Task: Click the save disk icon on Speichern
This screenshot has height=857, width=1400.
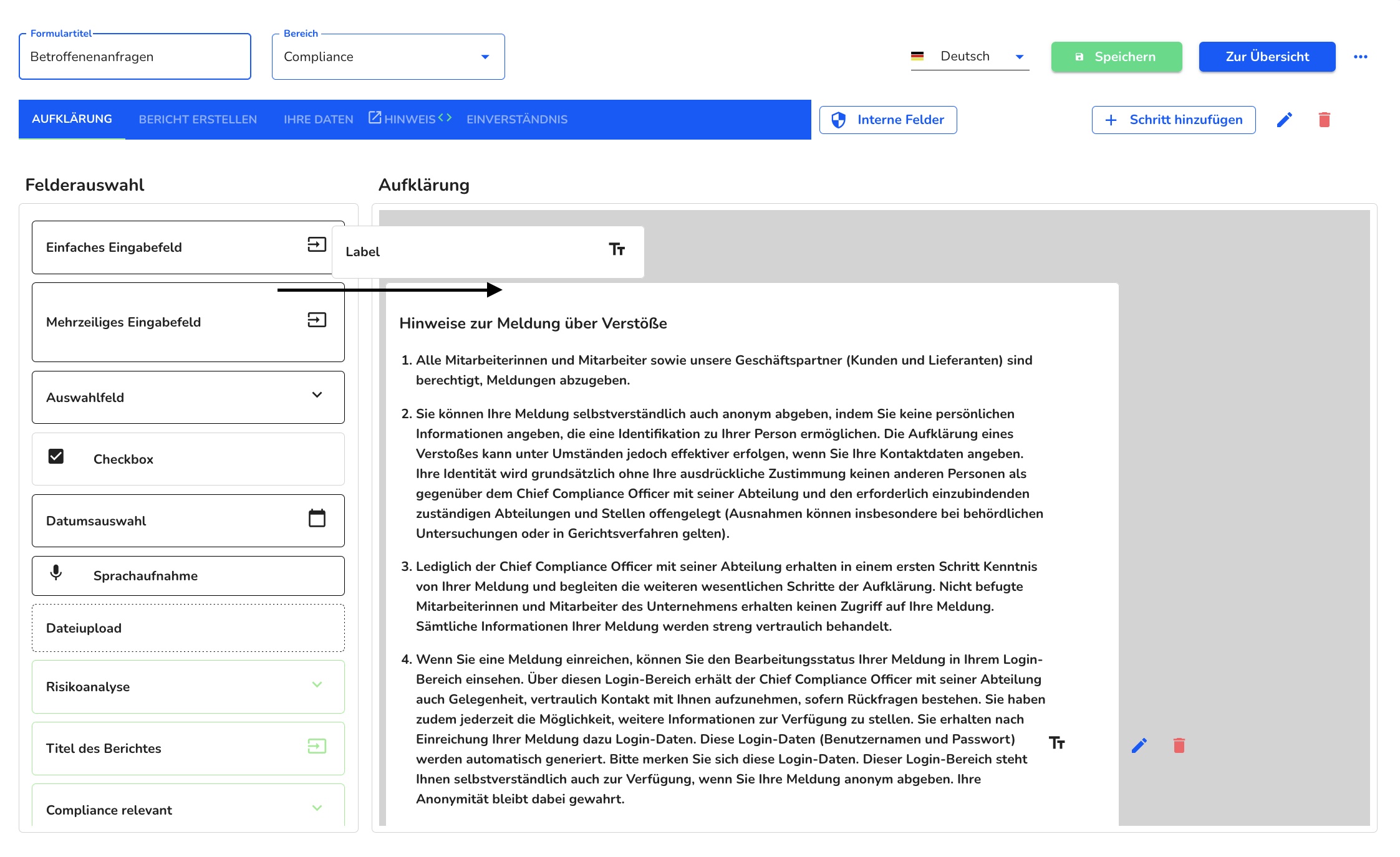Action: click(1079, 57)
